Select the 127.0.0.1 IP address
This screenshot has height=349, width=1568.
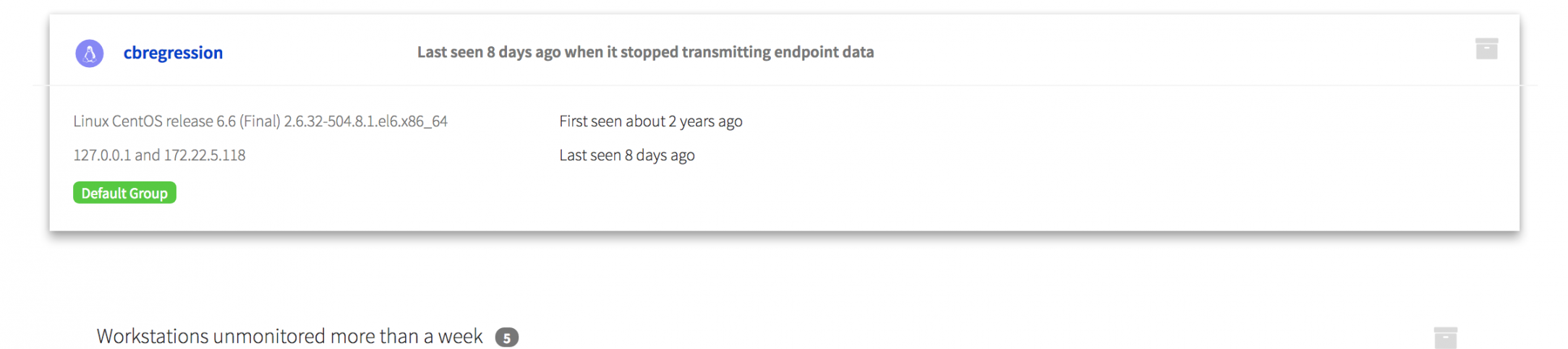pos(101,155)
